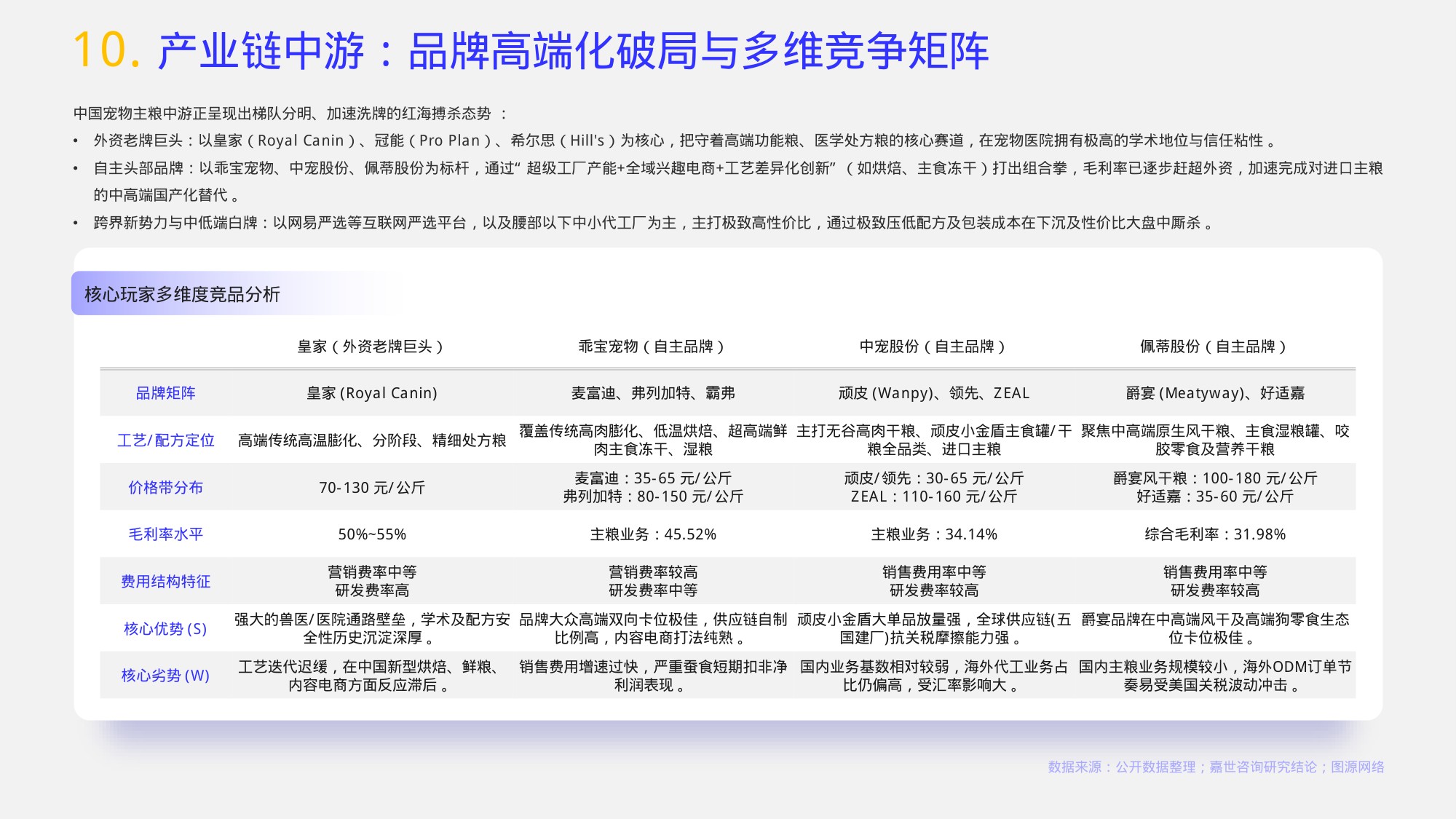Screen dimensions: 1456x819
Task: Select cell 爵宴 (Meatyway)、好适嘉
Action: click(x=1215, y=393)
